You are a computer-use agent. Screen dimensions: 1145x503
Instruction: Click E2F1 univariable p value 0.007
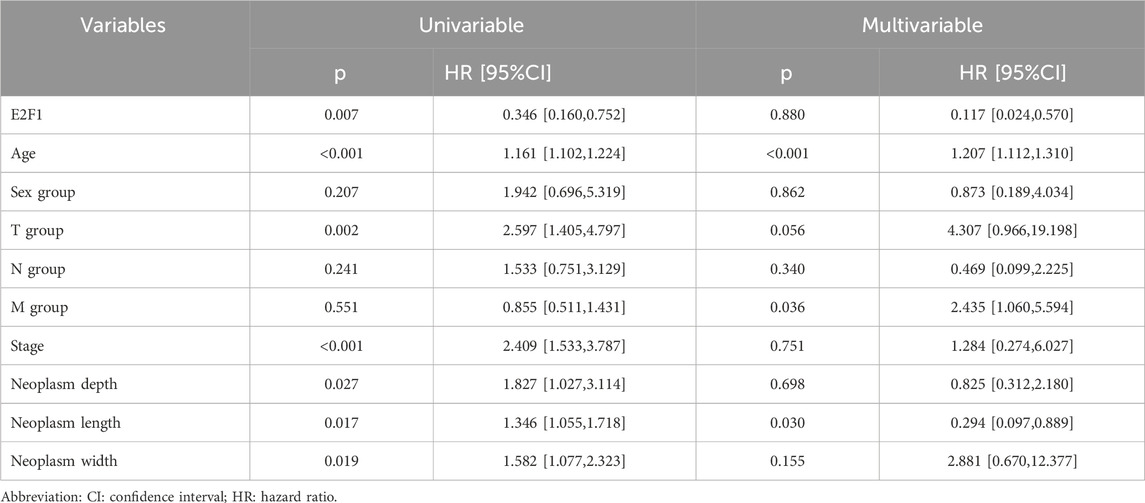click(340, 115)
